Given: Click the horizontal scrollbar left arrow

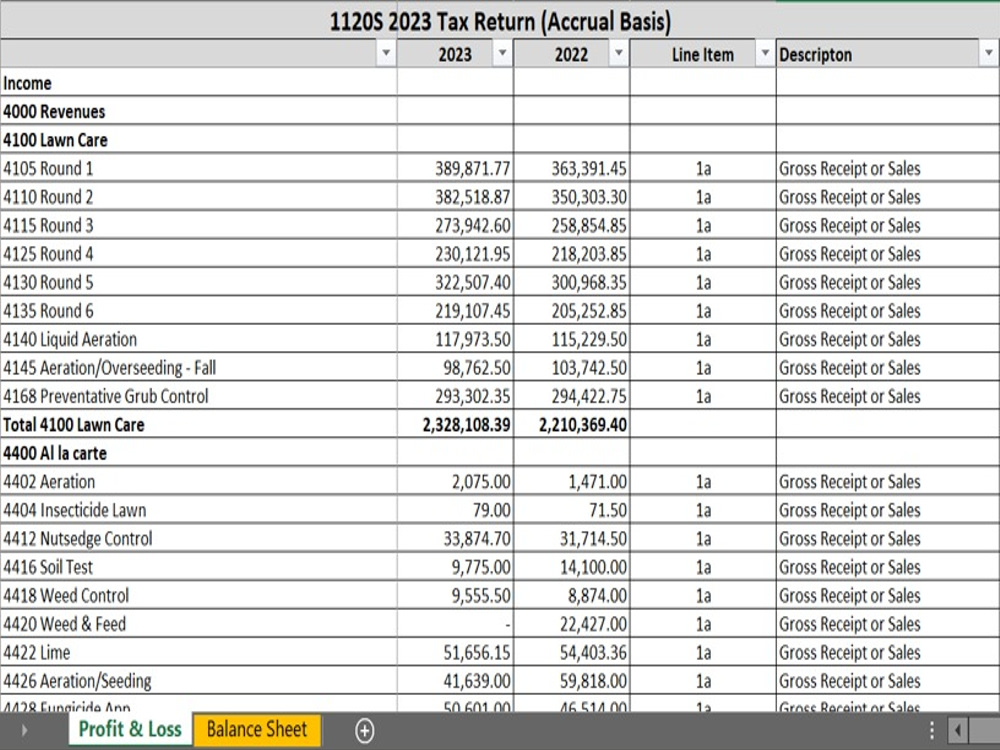Looking at the screenshot, I should tap(958, 731).
